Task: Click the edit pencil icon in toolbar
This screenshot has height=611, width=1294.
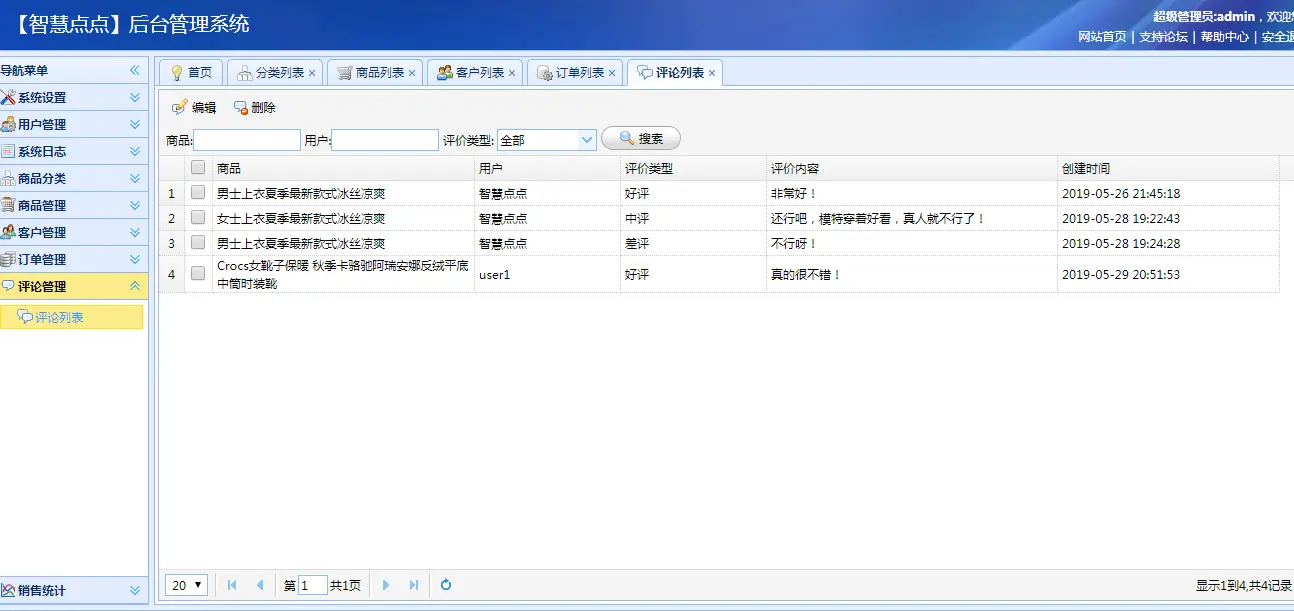Action: point(180,107)
